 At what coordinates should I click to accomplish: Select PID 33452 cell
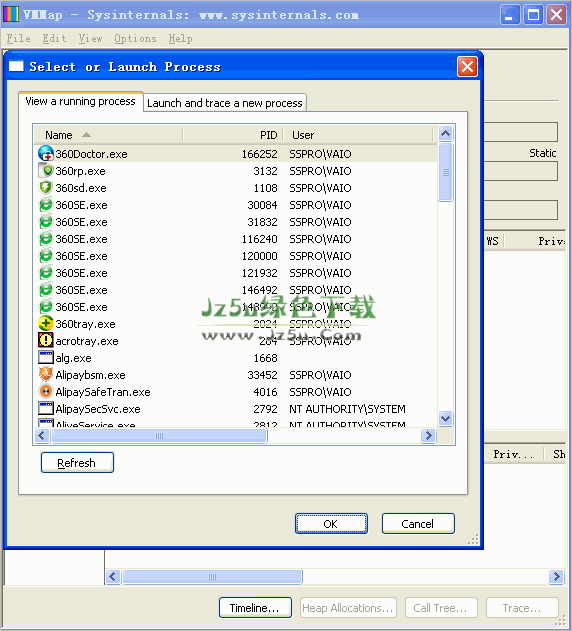262,375
